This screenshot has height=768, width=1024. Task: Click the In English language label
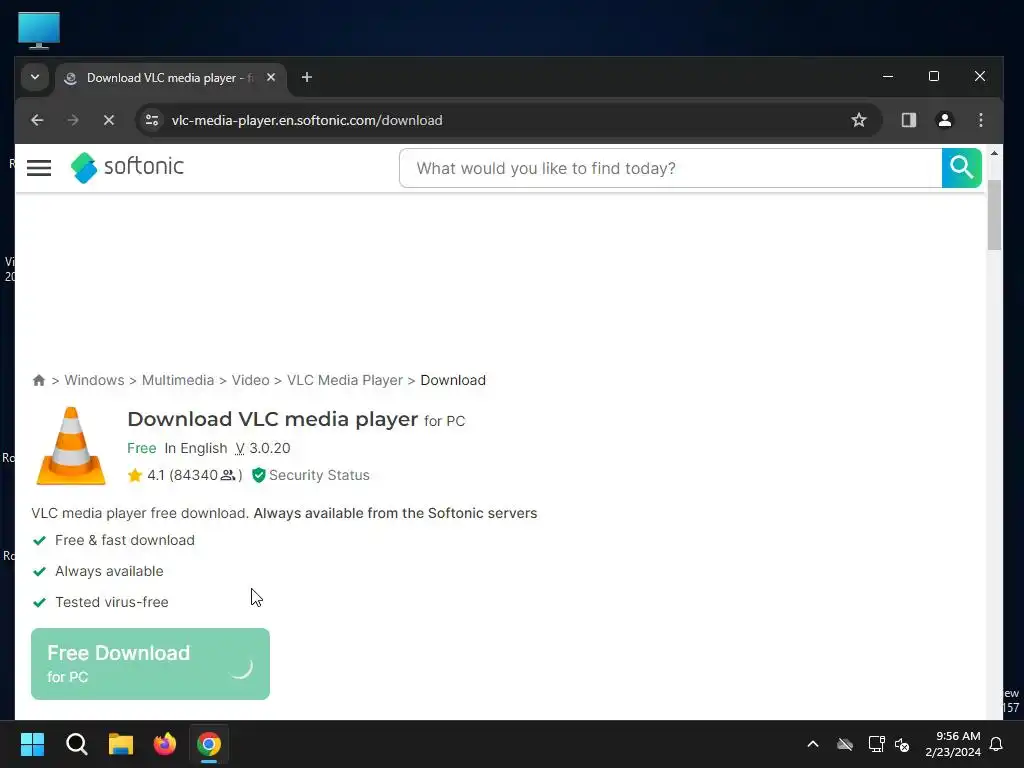tap(196, 448)
